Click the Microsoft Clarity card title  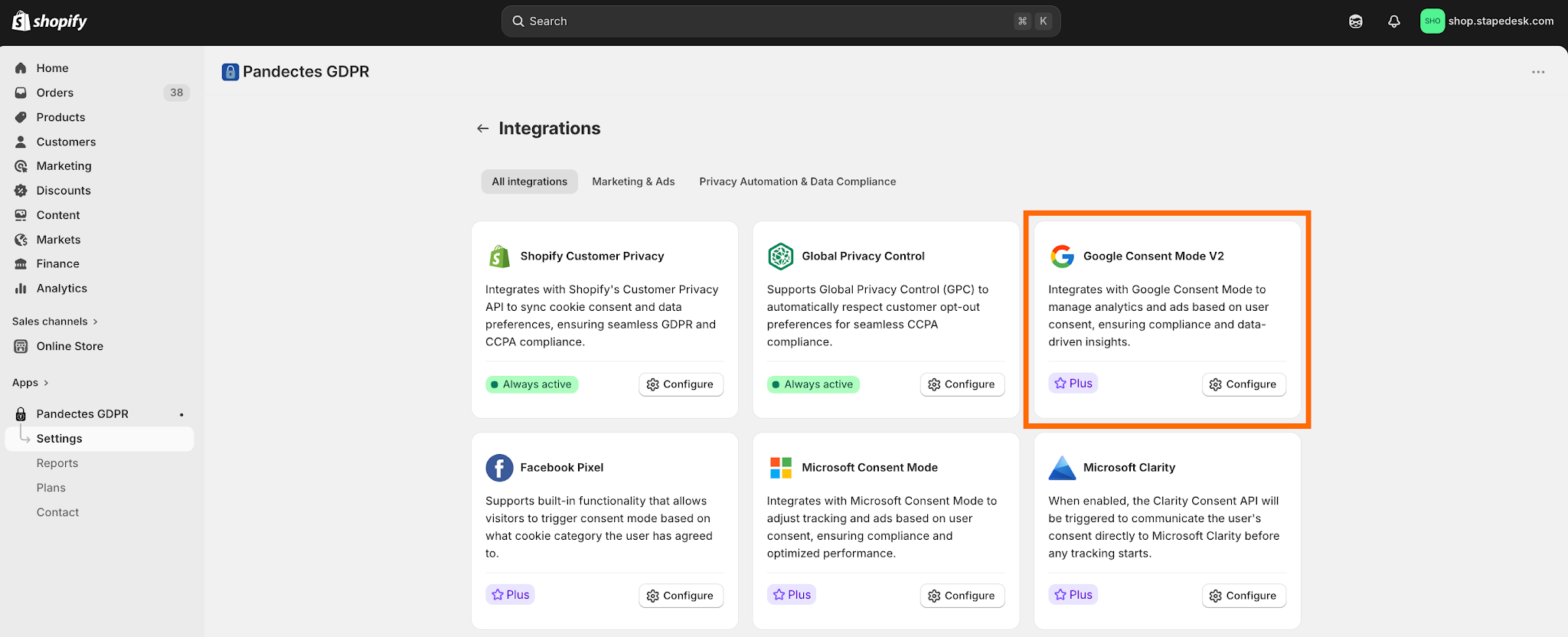1129,468
